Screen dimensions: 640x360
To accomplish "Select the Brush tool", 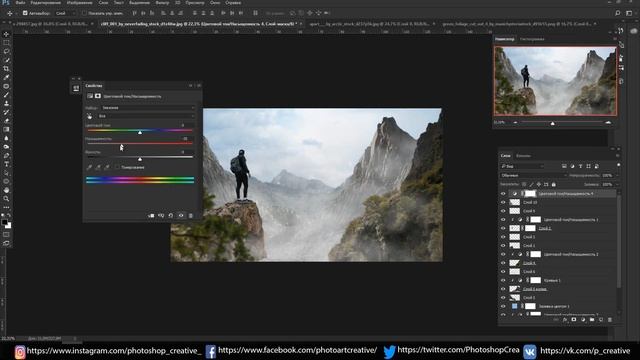I will [6, 95].
